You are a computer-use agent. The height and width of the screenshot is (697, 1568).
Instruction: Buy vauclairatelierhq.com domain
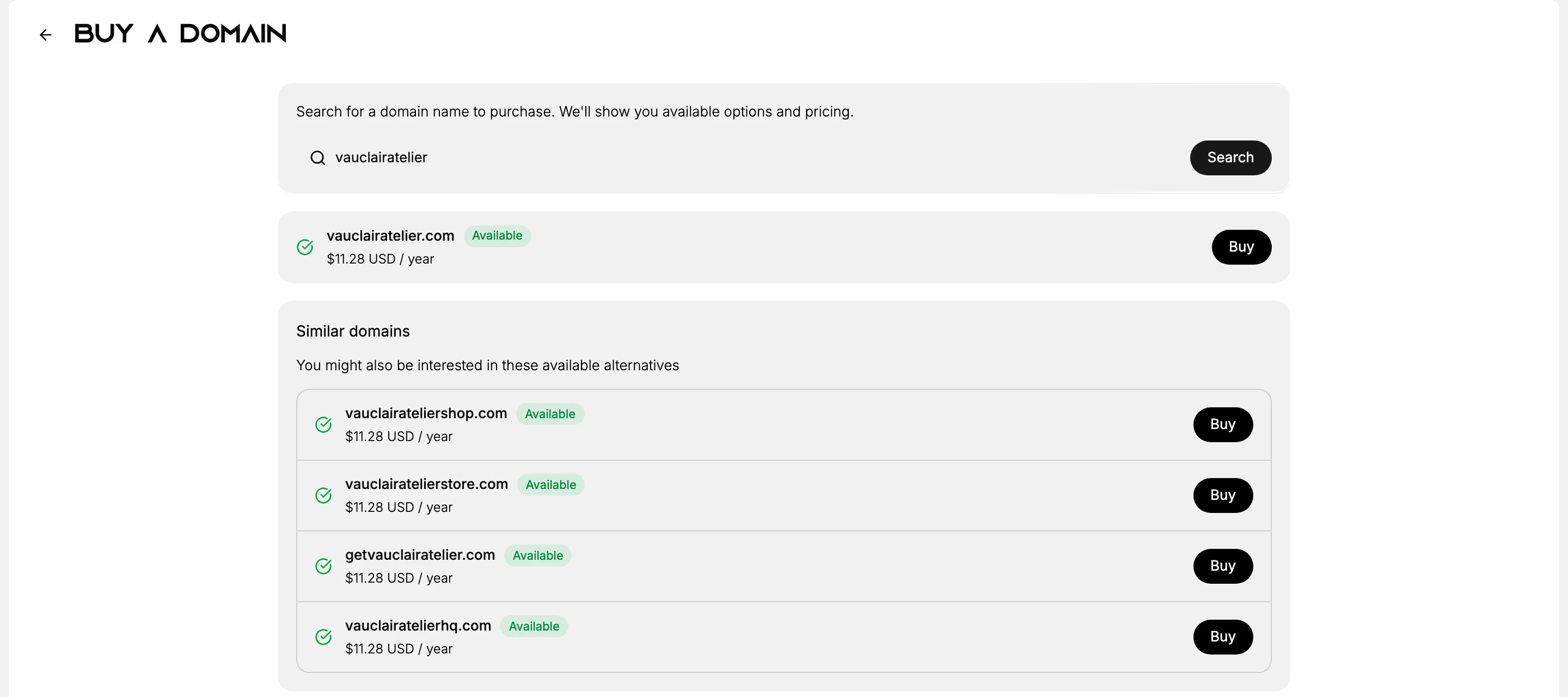(x=1222, y=637)
